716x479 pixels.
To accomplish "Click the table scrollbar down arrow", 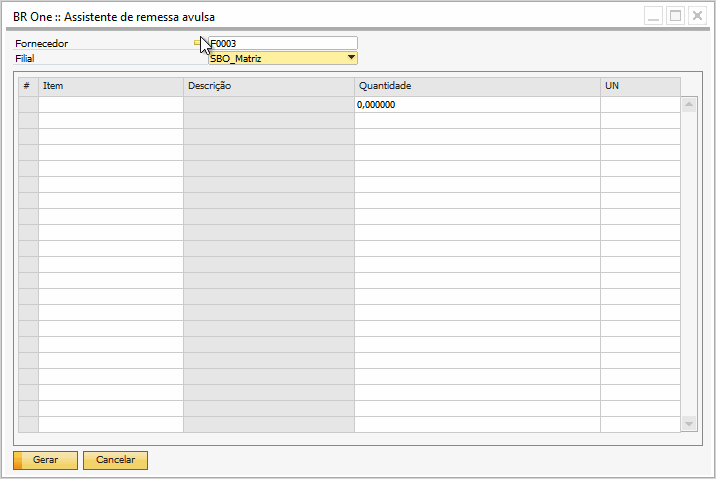I will click(x=688, y=424).
